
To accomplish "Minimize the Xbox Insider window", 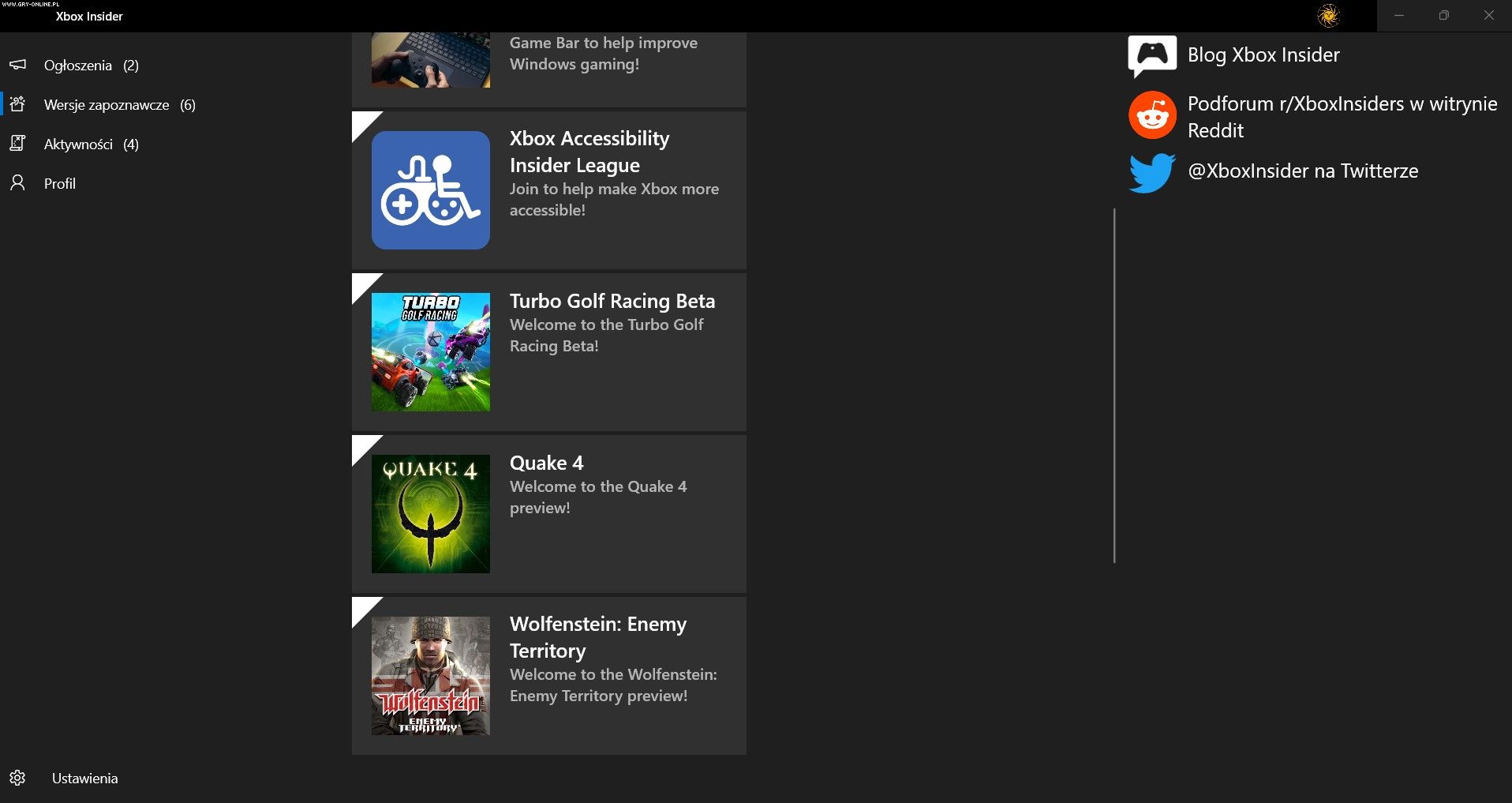I will point(1399,16).
